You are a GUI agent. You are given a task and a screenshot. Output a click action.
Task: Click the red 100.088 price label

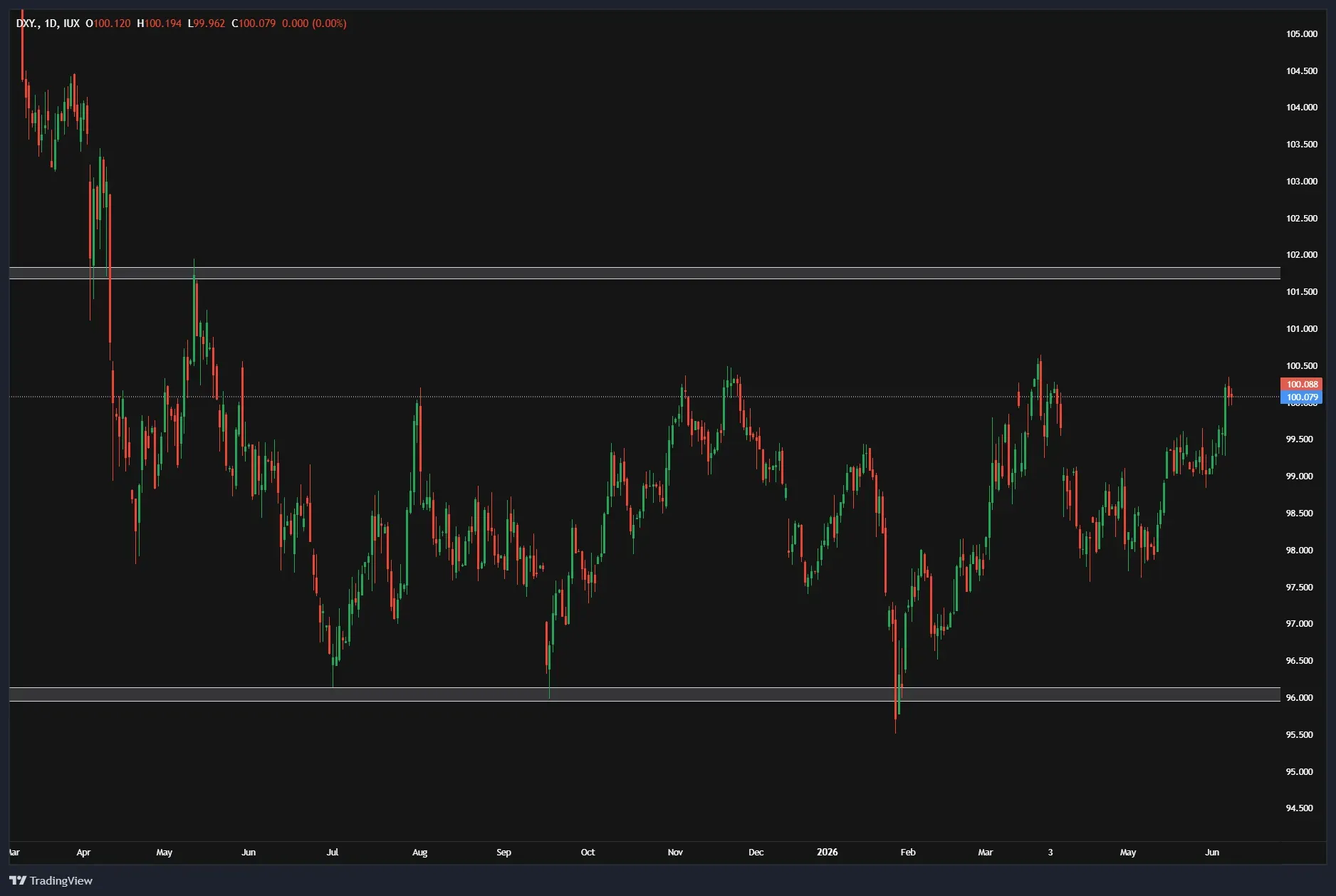pos(1301,385)
